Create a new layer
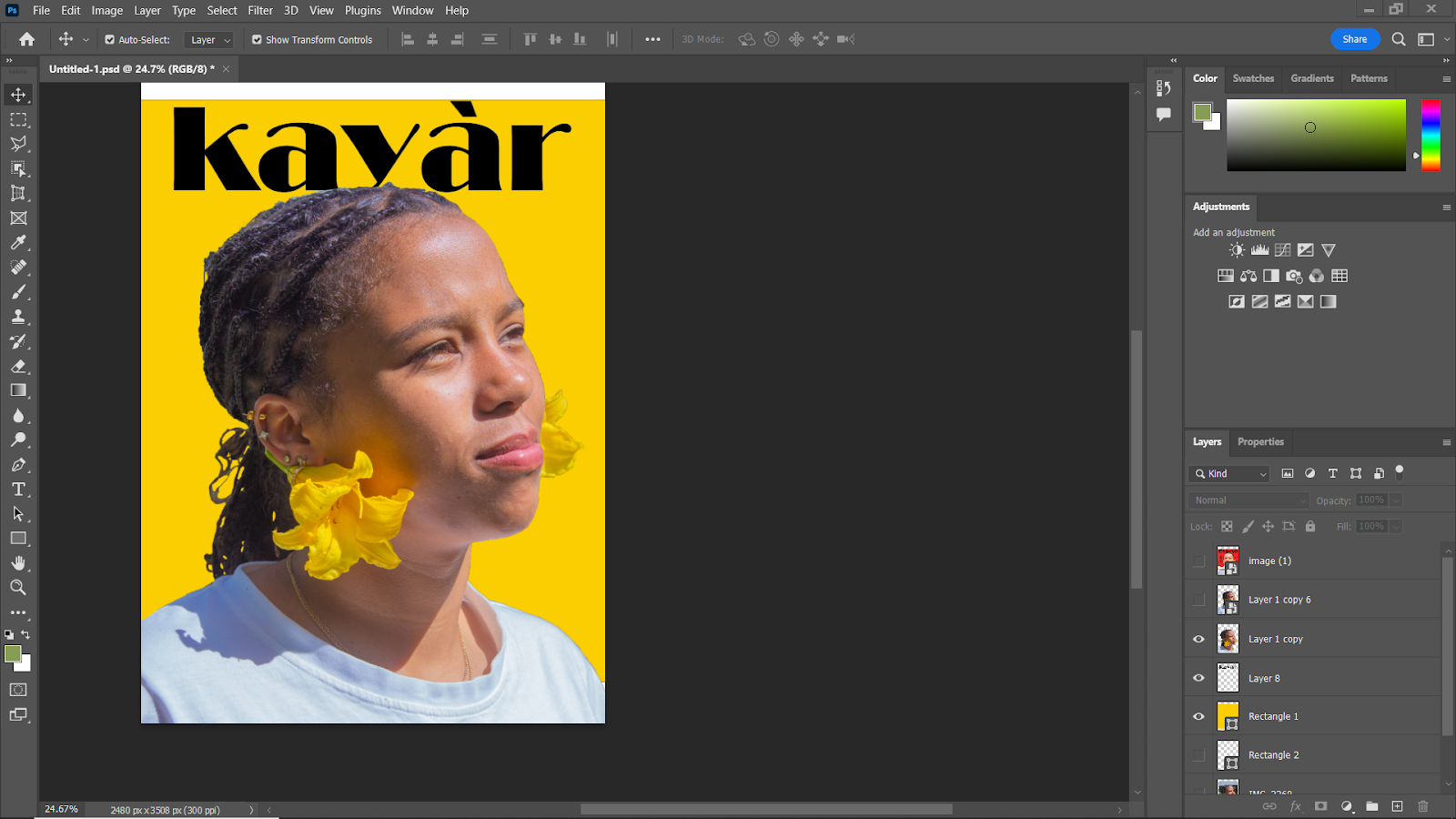The width and height of the screenshot is (1456, 819). point(1397,806)
